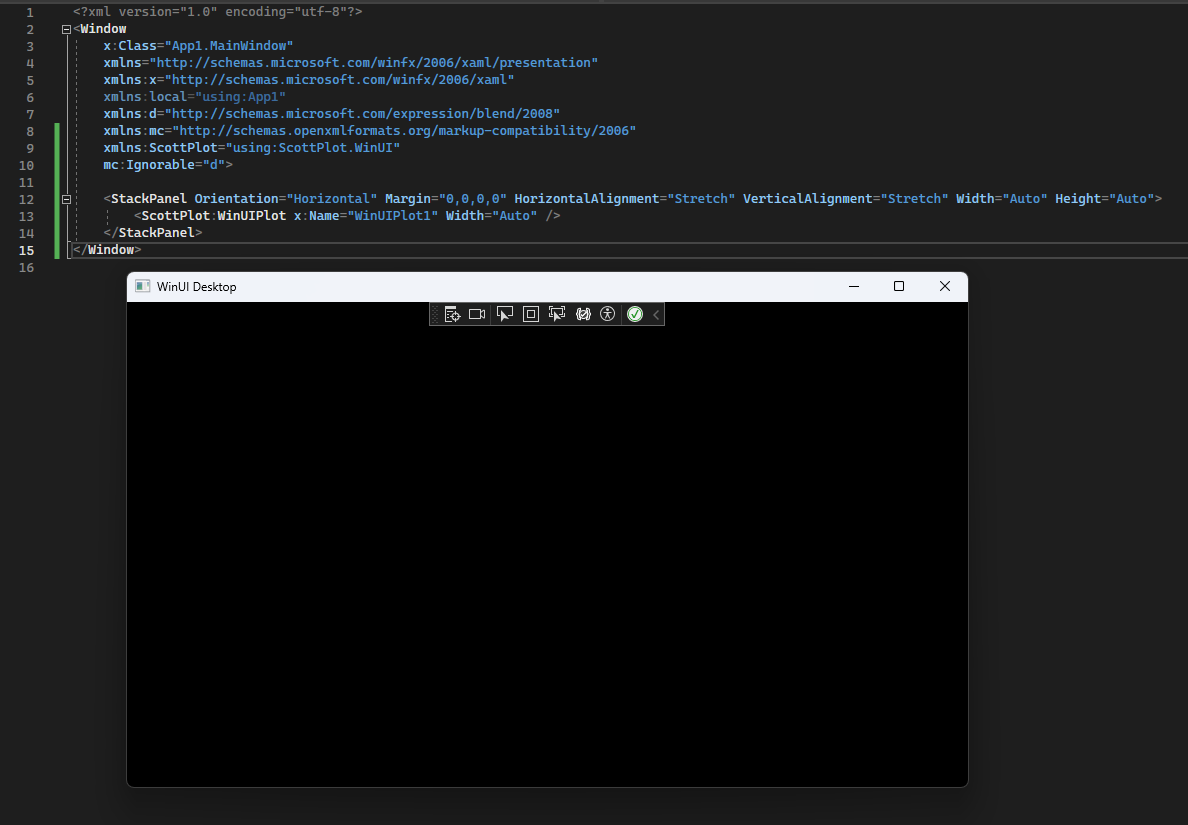1188x825 pixels.
Task: Maximize the WinUI Desktop window
Action: tap(898, 286)
